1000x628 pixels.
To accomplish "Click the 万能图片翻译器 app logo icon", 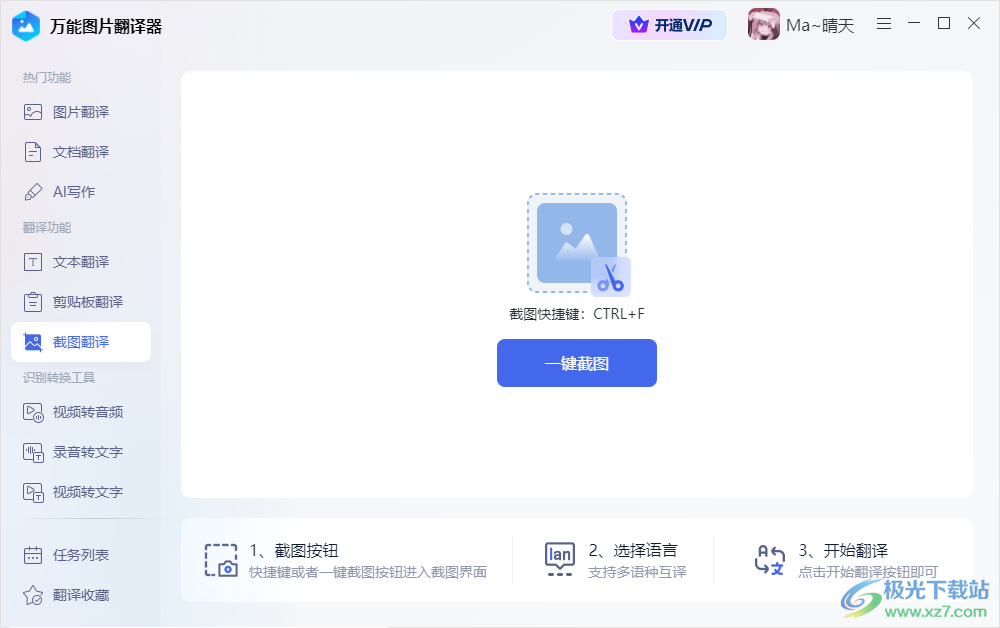I will click(26, 26).
